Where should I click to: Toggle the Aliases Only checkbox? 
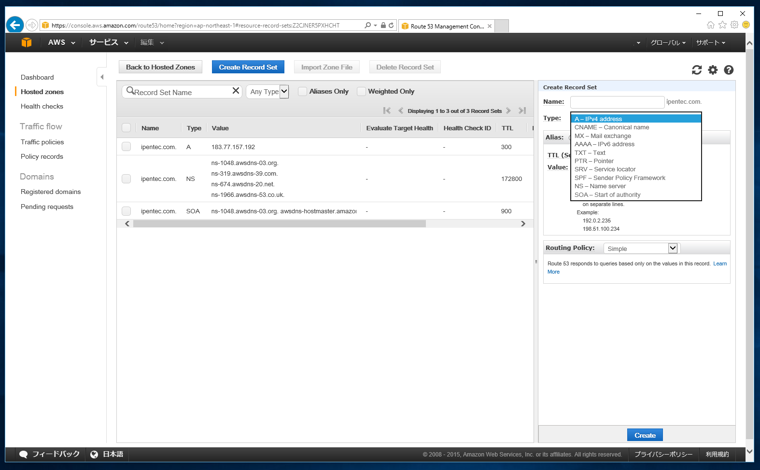[302, 91]
